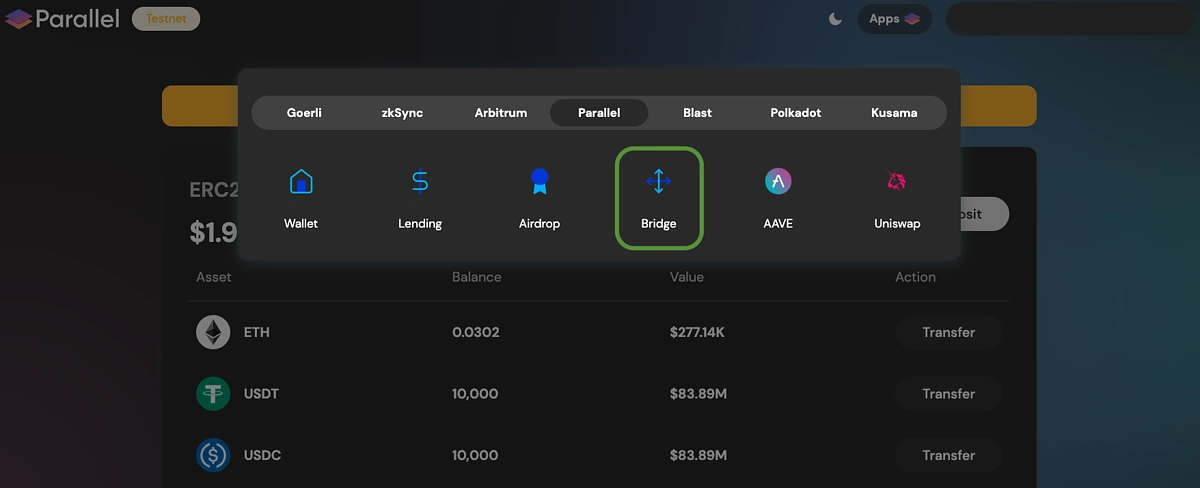Screen dimensions: 1200x488
Task: Switch to the Arbitrum tab
Action: coord(500,113)
